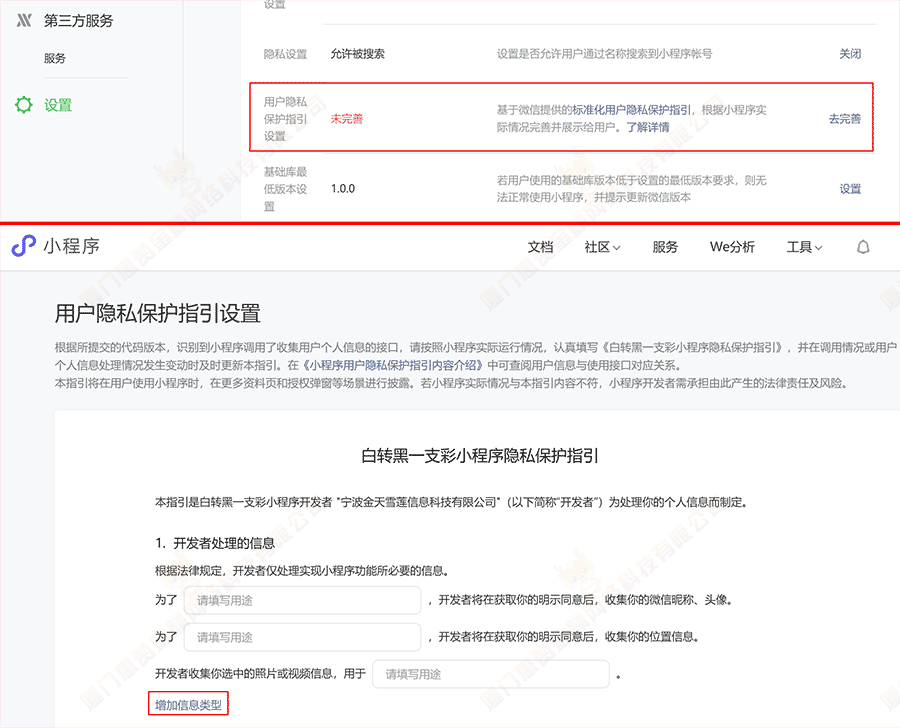Click the 未完善 status text
The width and height of the screenshot is (900, 728).
click(347, 119)
